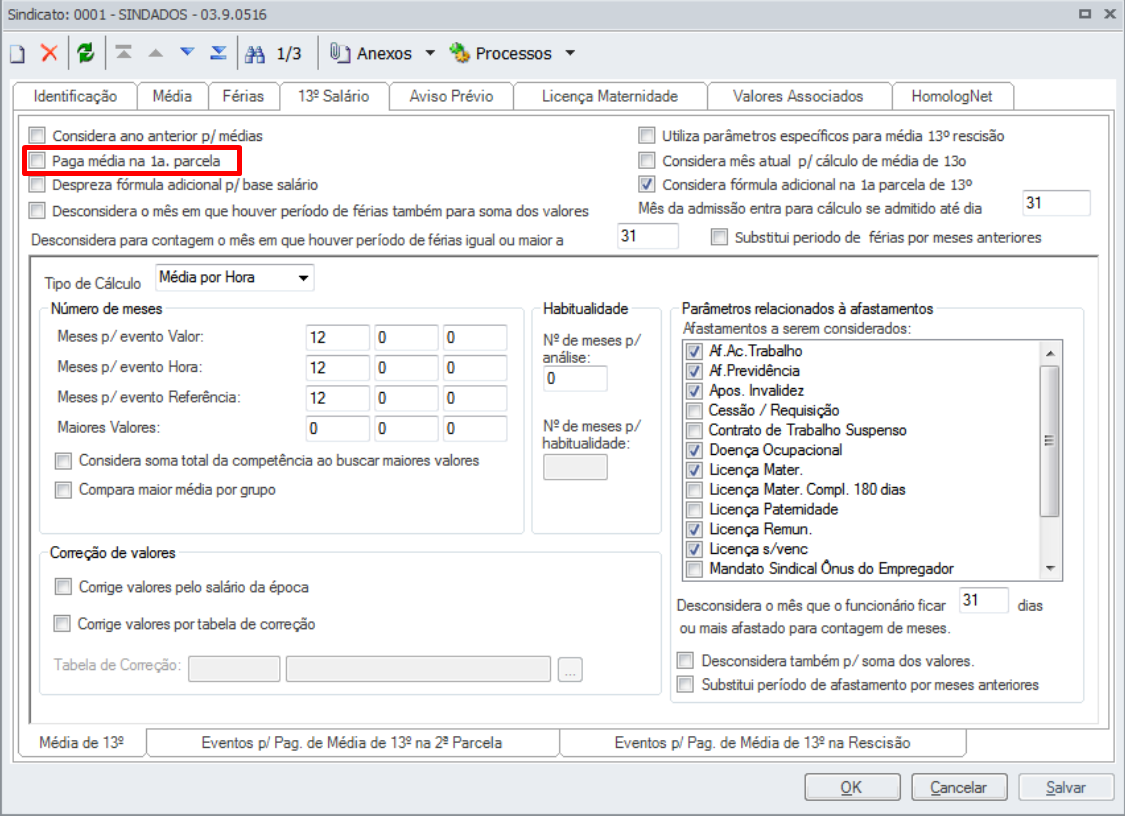This screenshot has height=816, width=1125.
Task: Click the New record icon
Action: (x=18, y=54)
